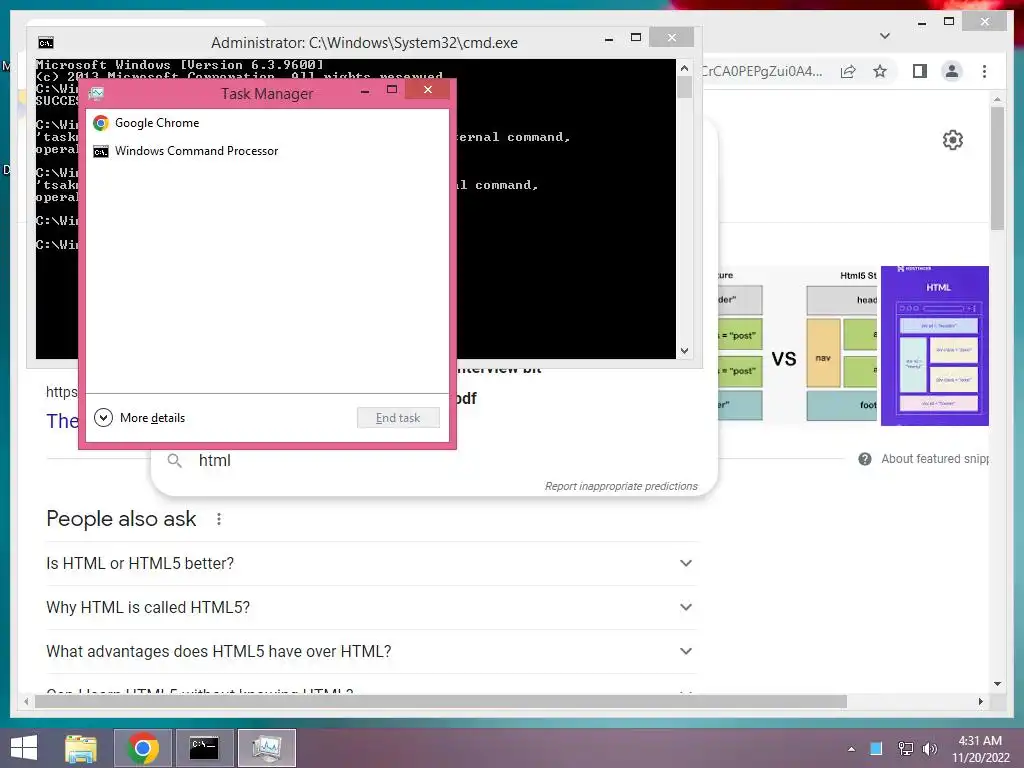The height and width of the screenshot is (768, 1024).
Task: Open the purple HTML structure image thumbnail
Action: click(935, 345)
